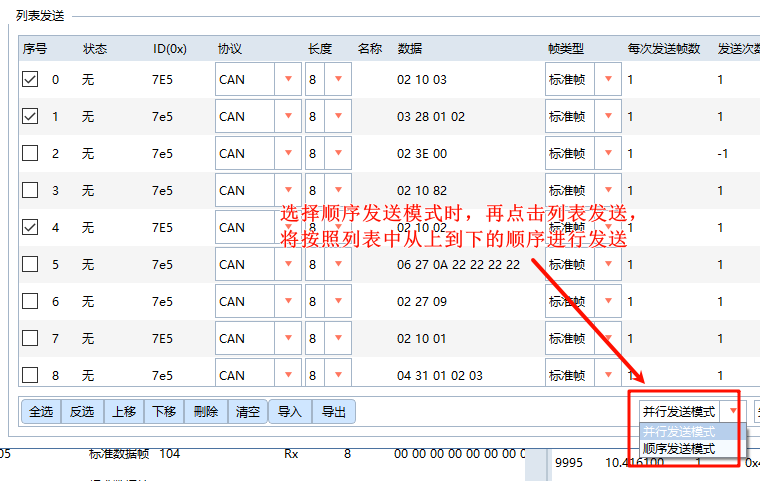Image resolution: width=760 pixels, height=481 pixels.
Task: Click the 序号 column header
Action: [35, 48]
